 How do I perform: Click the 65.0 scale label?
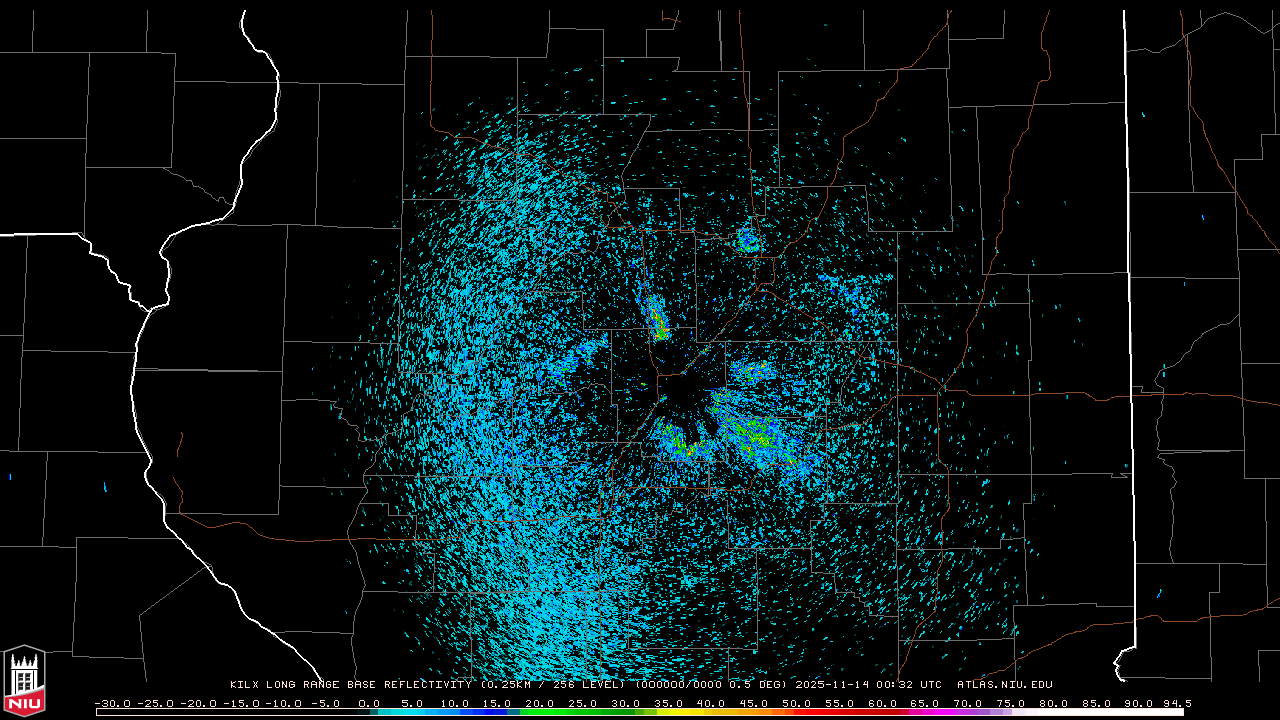(924, 703)
